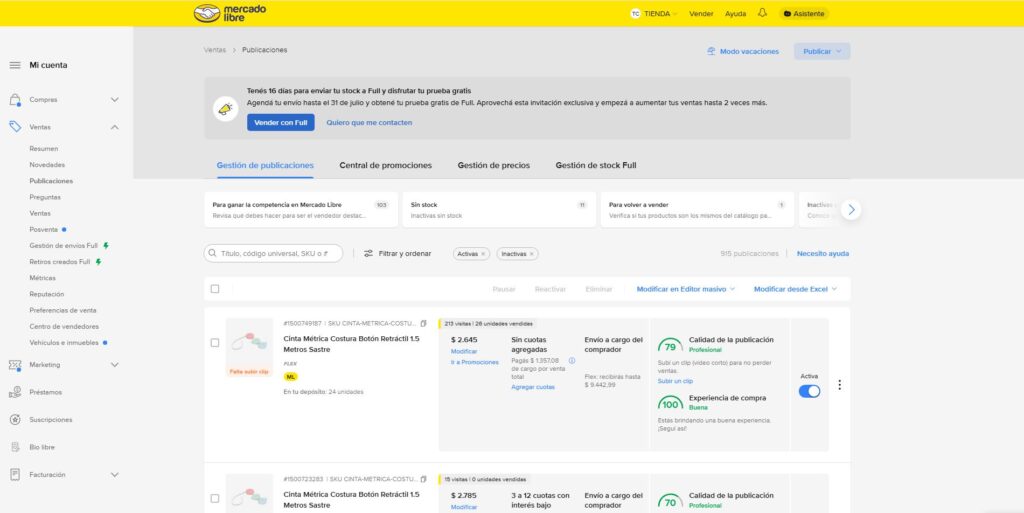Check the select-all publications checkbox

point(215,289)
